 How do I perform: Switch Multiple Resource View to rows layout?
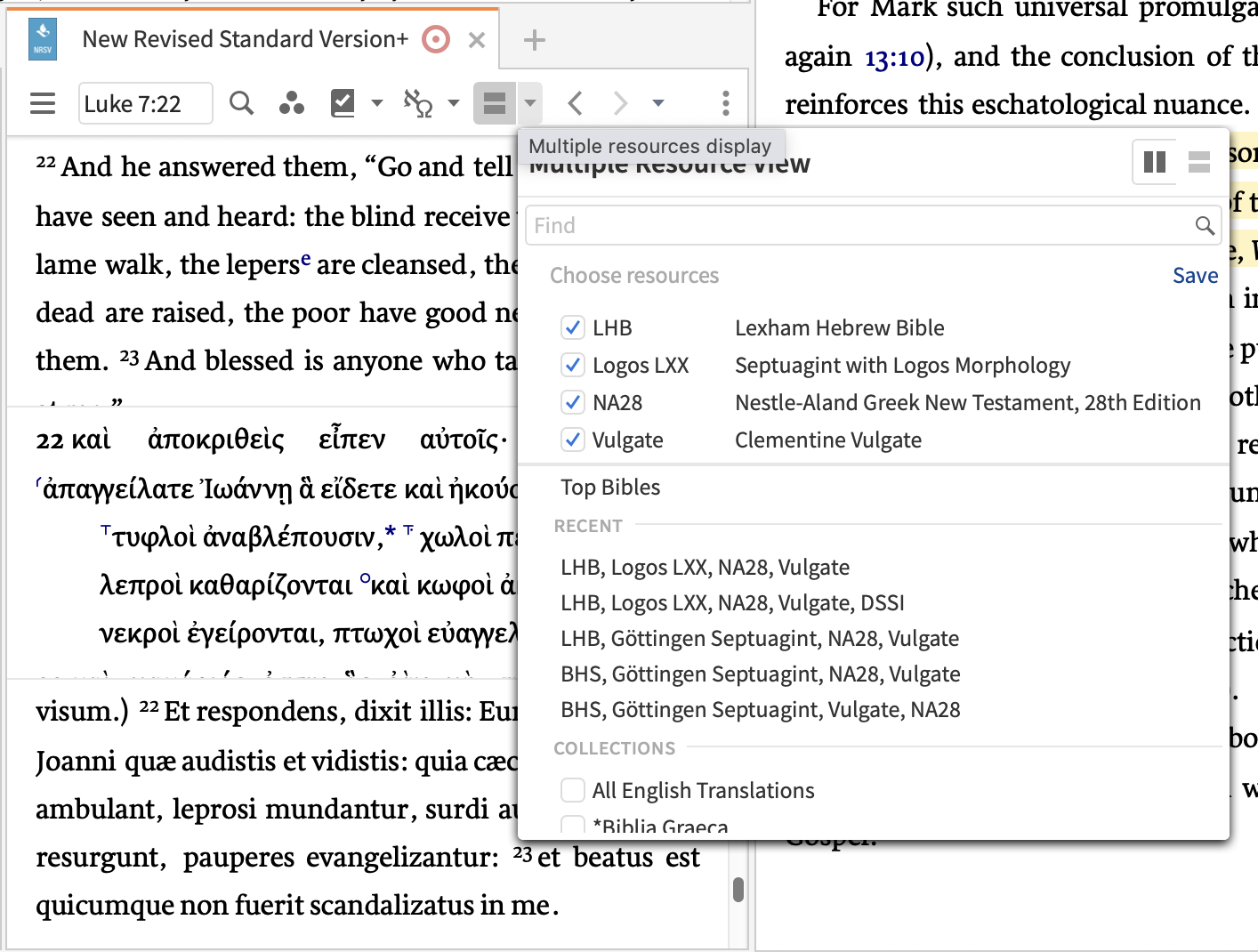(1199, 162)
